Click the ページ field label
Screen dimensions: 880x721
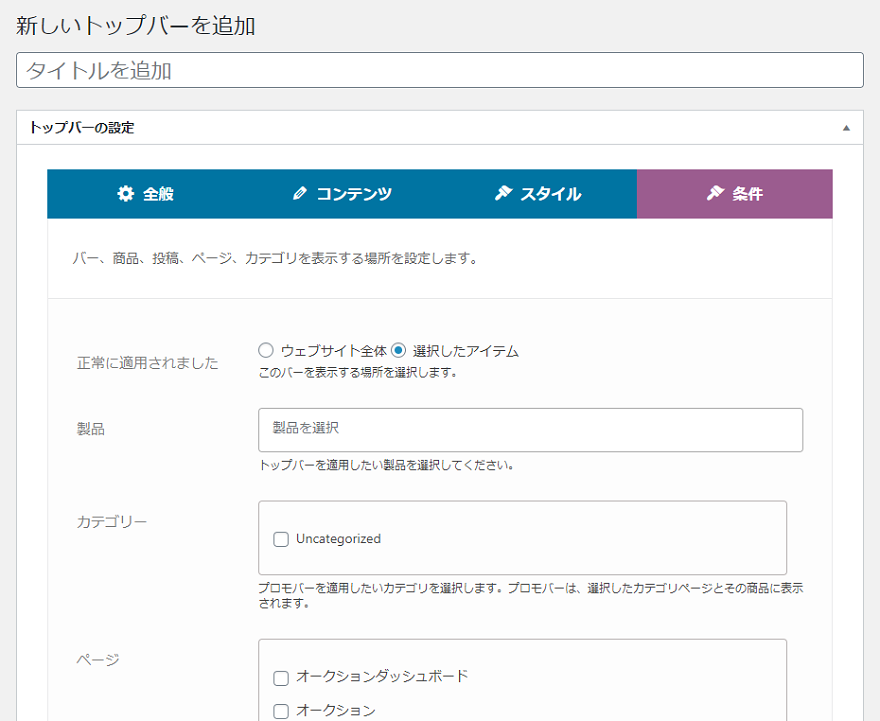tap(98, 660)
